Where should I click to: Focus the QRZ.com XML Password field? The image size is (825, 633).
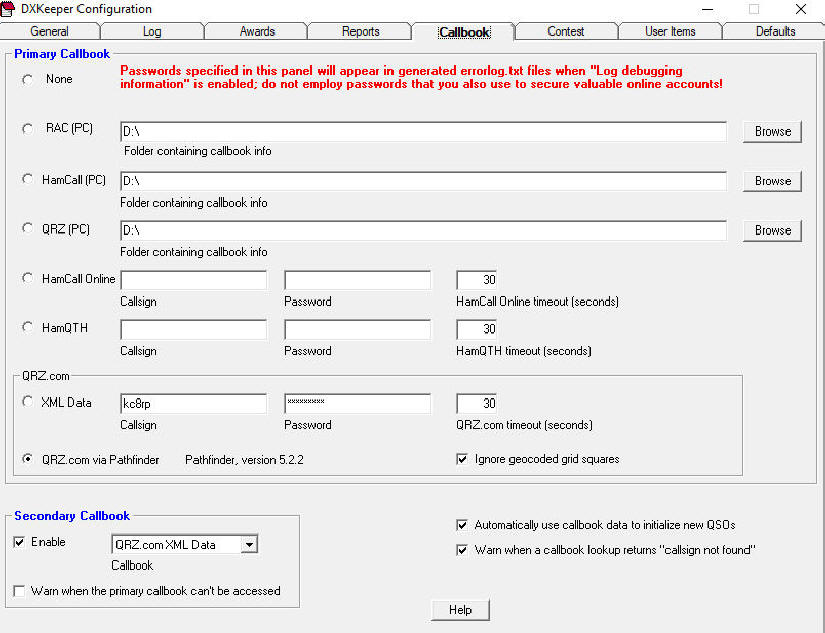[357, 404]
